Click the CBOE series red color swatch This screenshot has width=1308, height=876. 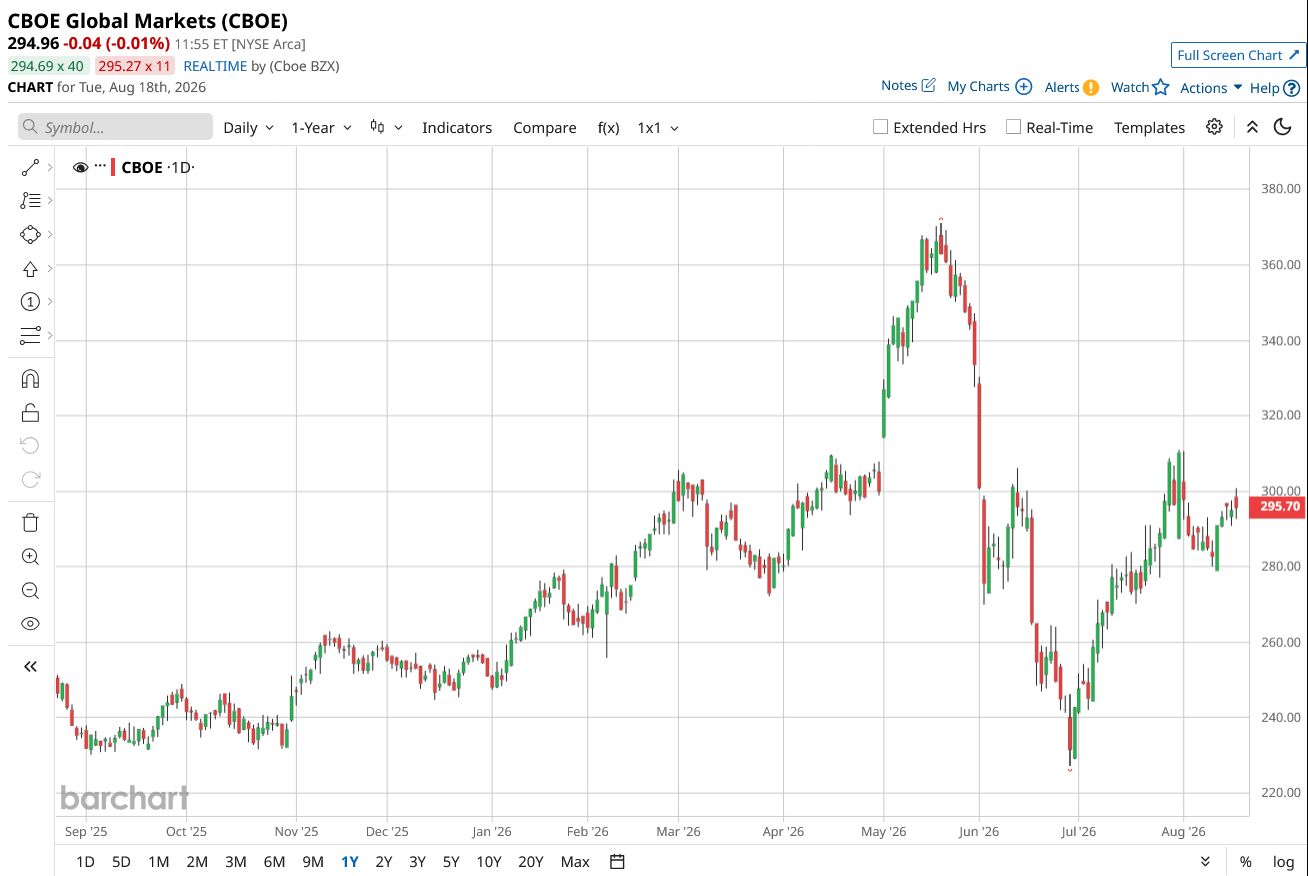(113, 167)
